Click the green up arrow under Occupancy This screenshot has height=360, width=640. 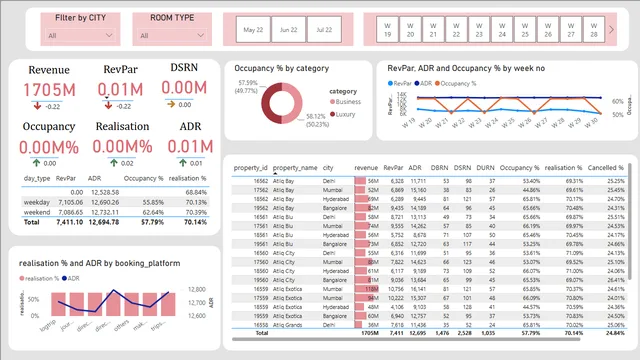click(36, 163)
